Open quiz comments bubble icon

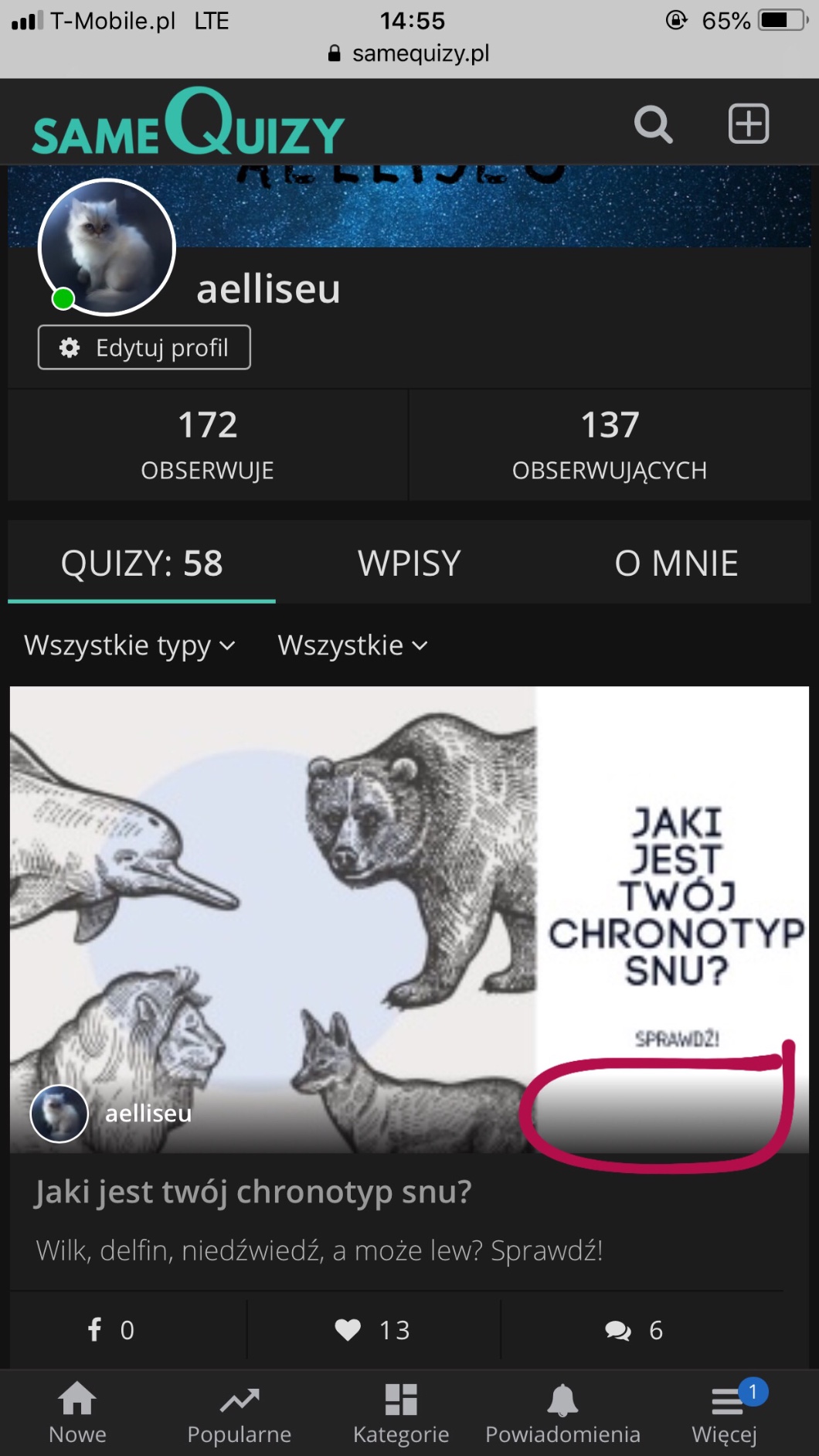[x=617, y=1330]
